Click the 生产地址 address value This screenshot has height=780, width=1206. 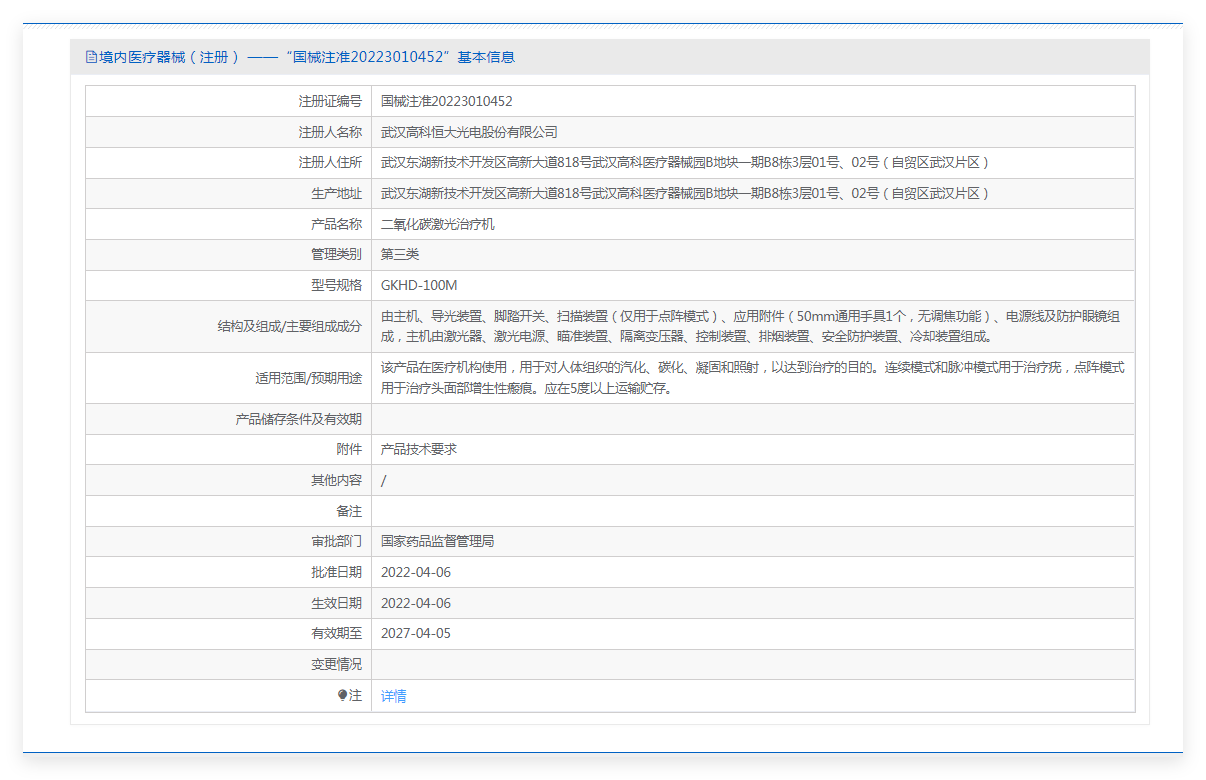[685, 194]
